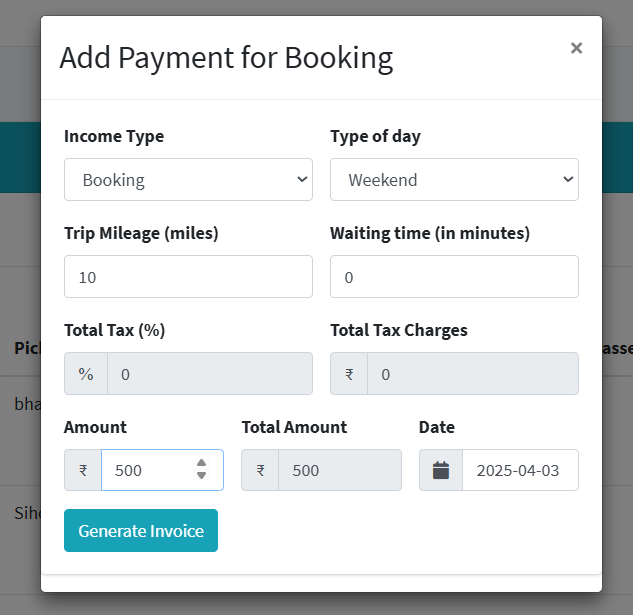Decrease Amount with the down arrow
633x615 pixels.
(202, 476)
